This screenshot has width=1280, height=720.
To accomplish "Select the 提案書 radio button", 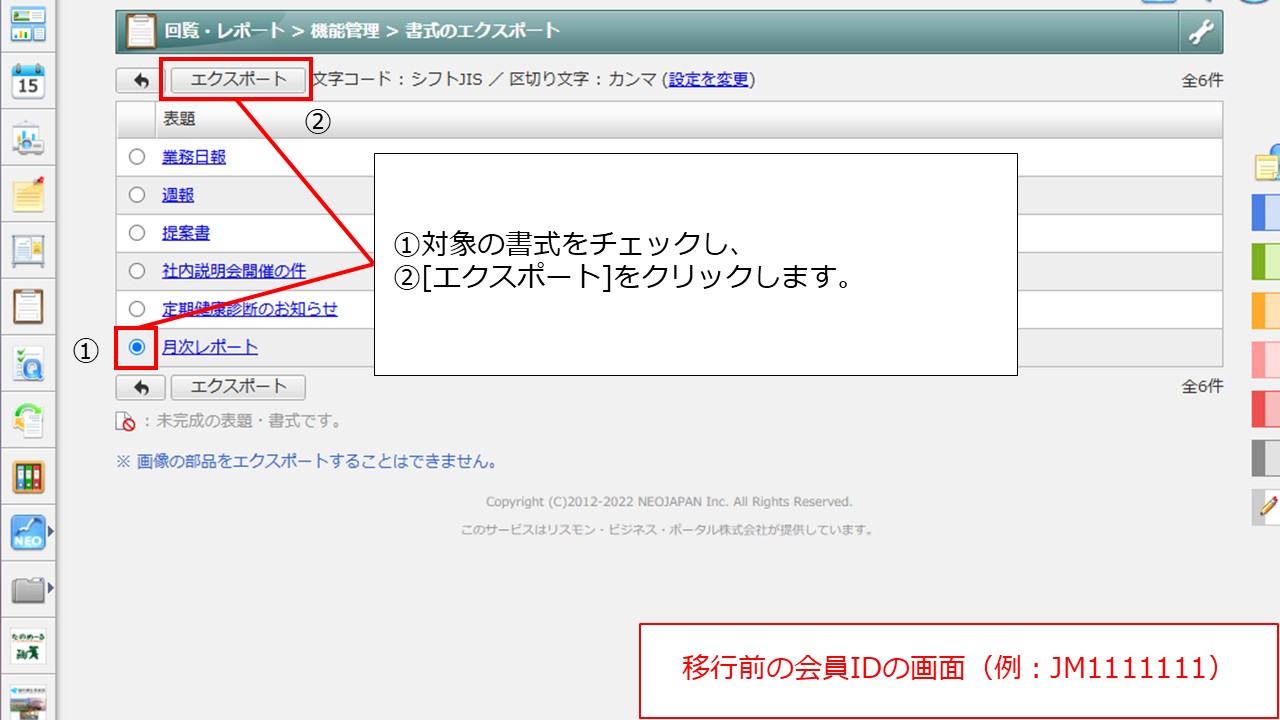I will point(137,233).
